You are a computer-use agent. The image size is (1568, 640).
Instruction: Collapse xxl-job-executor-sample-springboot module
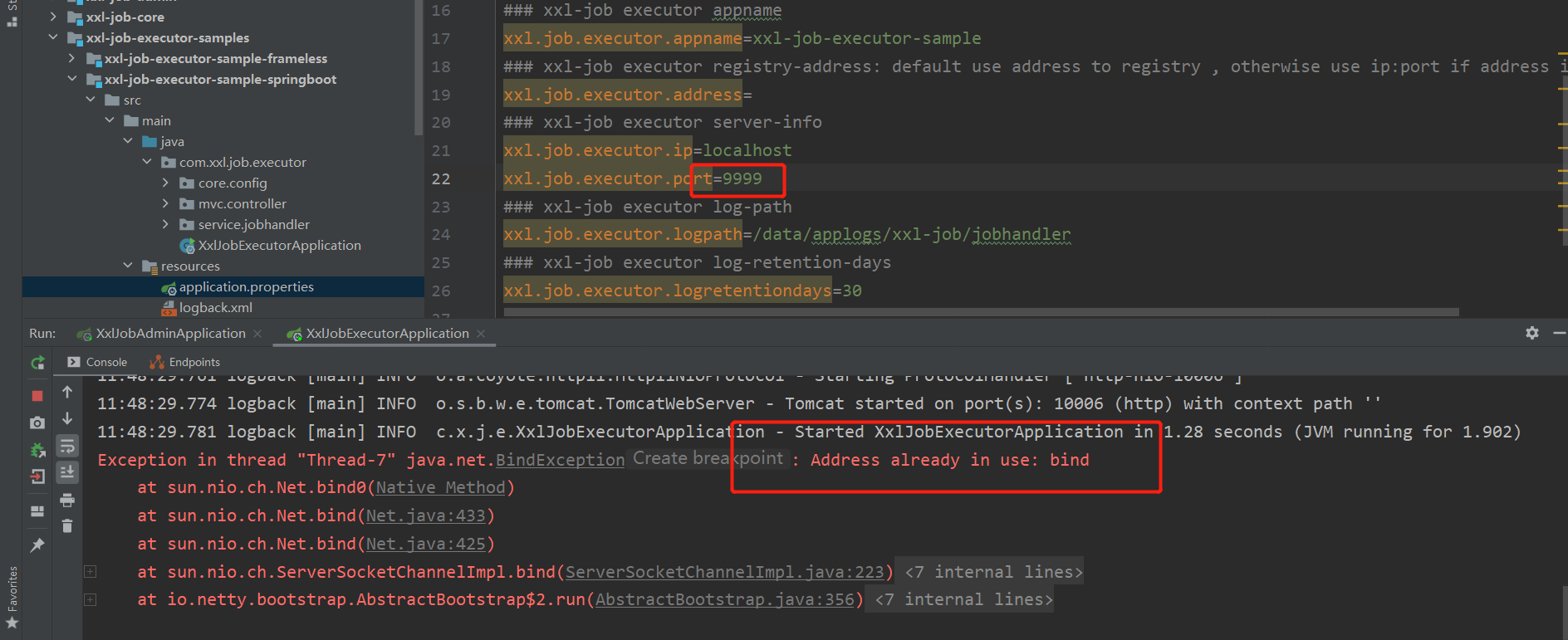click(71, 79)
